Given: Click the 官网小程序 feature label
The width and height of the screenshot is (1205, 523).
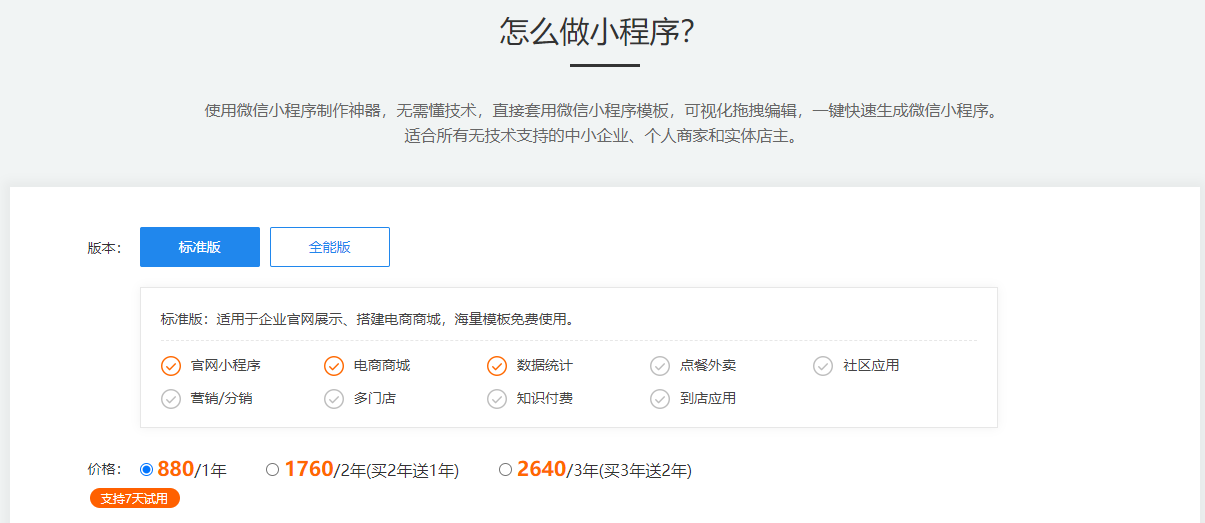Looking at the screenshot, I should 225,366.
